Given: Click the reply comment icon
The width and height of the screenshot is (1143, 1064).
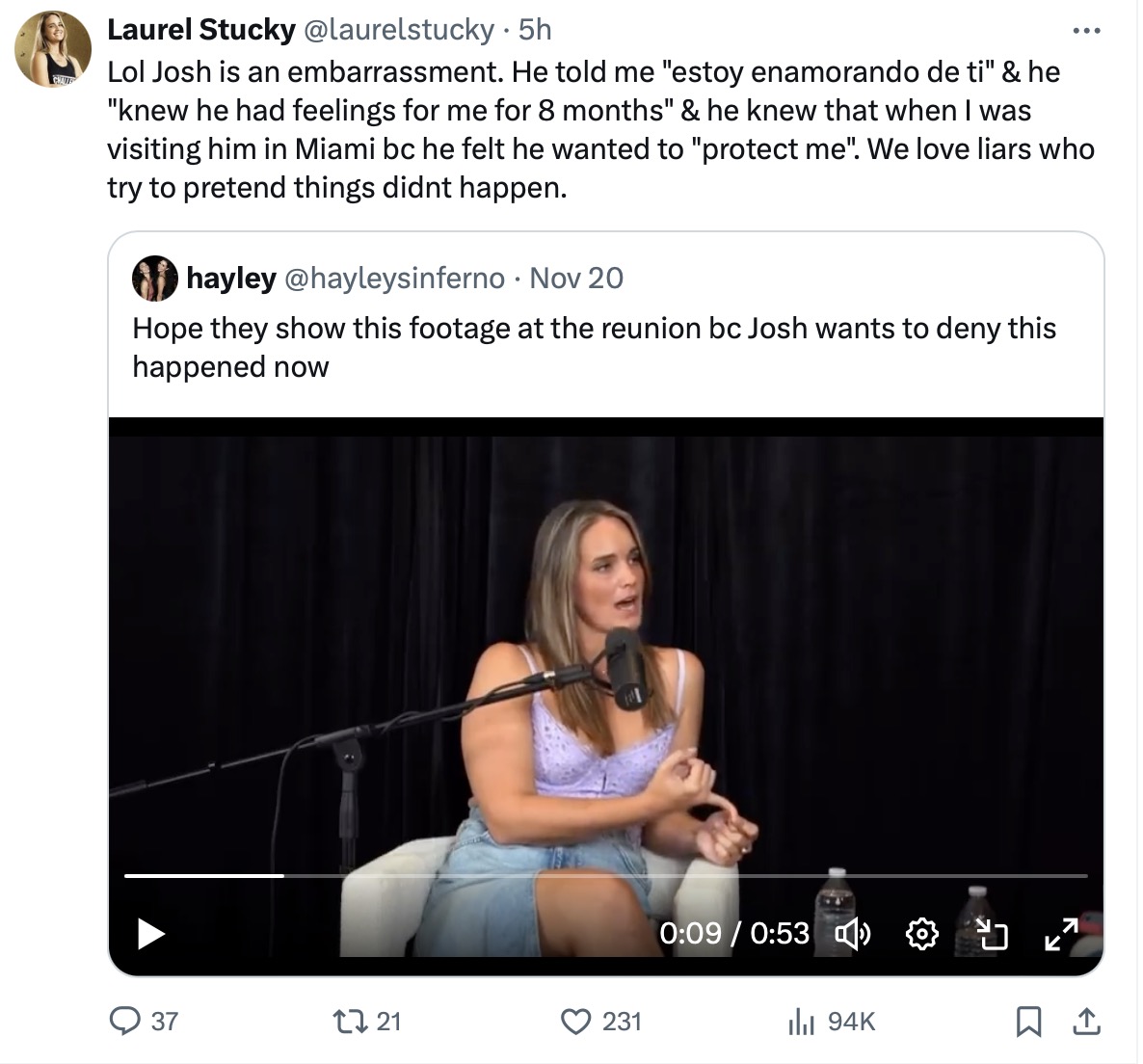Looking at the screenshot, I should coord(125,1021).
